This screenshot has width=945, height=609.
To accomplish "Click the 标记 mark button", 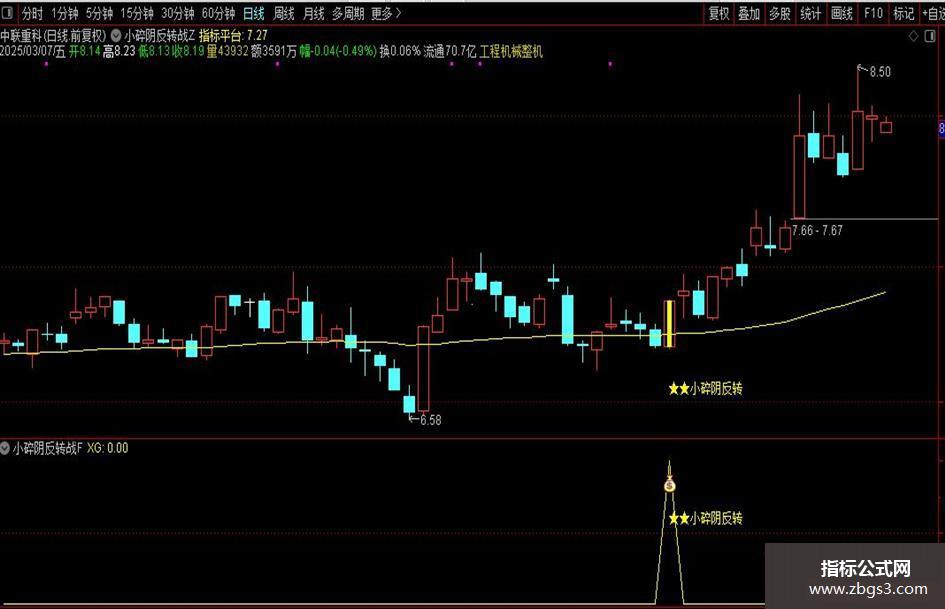I will pos(903,13).
